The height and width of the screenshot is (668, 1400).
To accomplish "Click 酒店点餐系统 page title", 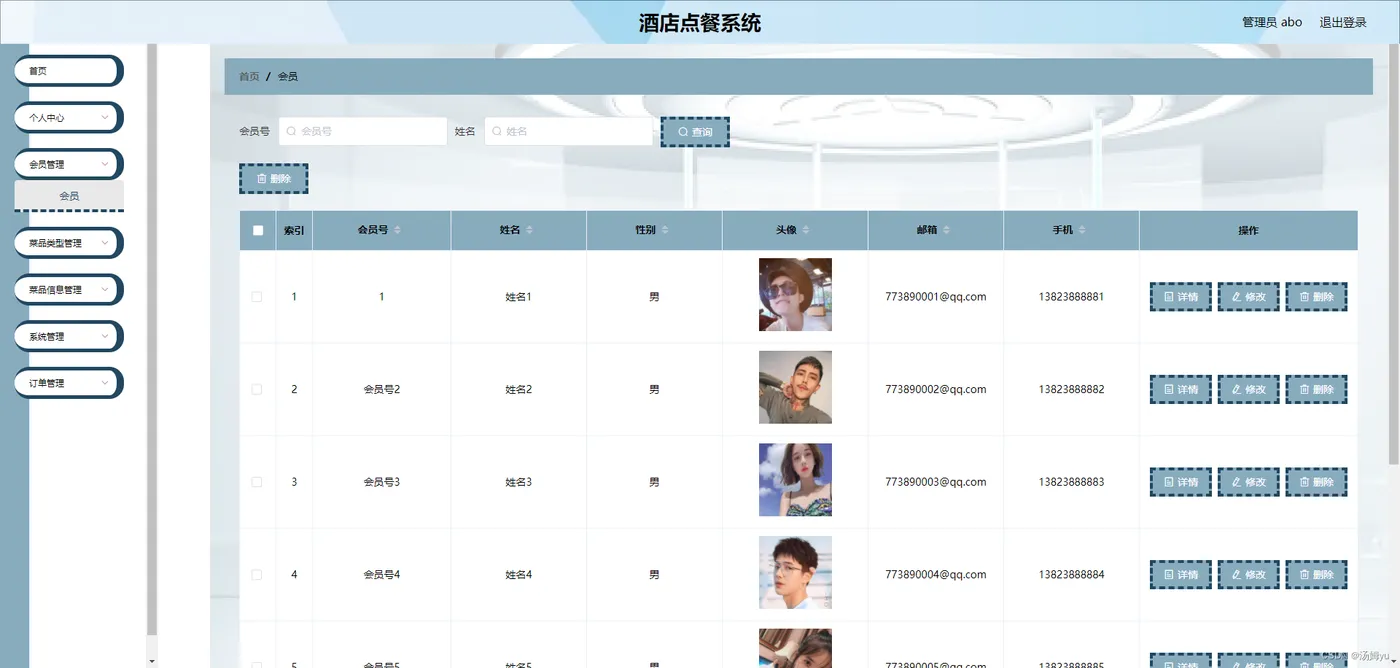I will click(x=700, y=23).
